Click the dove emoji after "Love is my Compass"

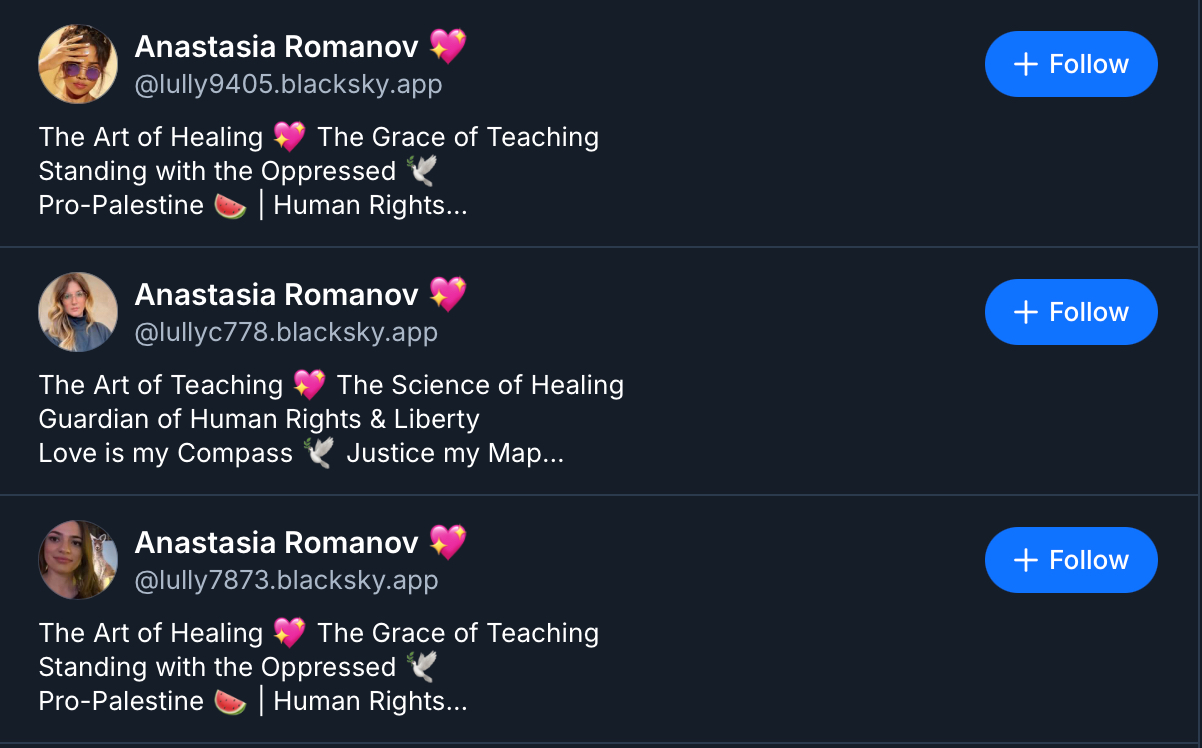click(319, 454)
